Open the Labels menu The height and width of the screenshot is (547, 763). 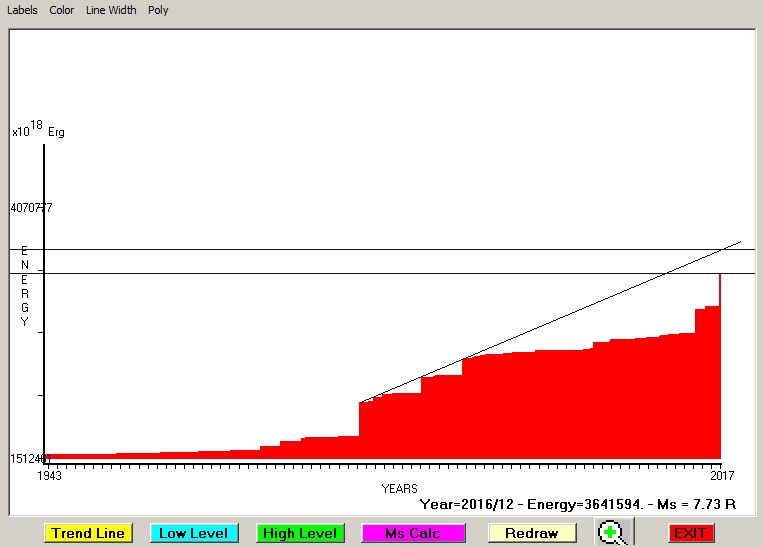pyautogui.click(x=22, y=10)
